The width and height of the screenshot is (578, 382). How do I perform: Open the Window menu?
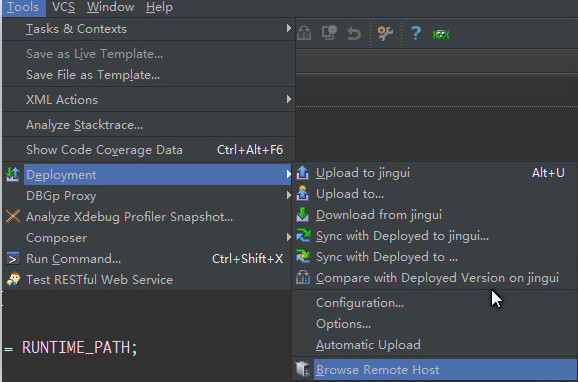[111, 7]
